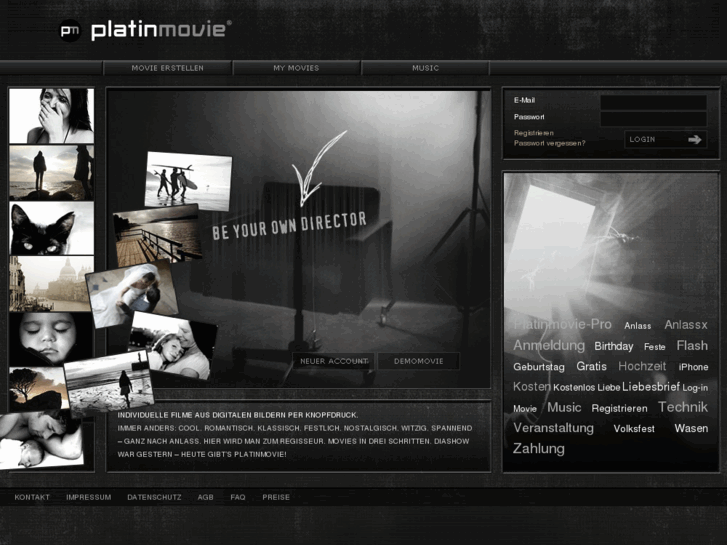
Task: Click the Platinmovie-Pro tag
Action: [562, 324]
